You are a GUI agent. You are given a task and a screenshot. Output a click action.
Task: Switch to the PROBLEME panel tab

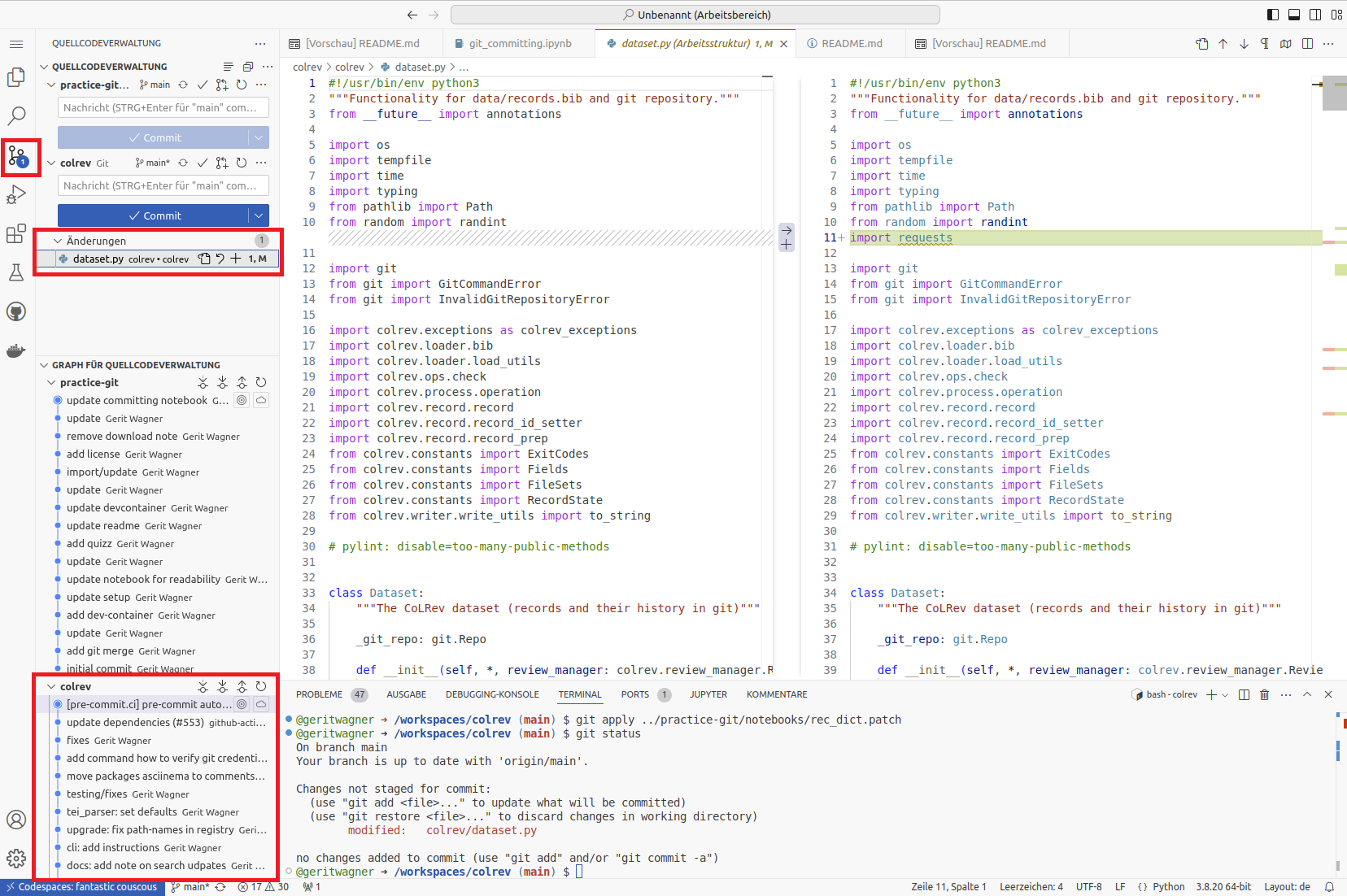319,694
